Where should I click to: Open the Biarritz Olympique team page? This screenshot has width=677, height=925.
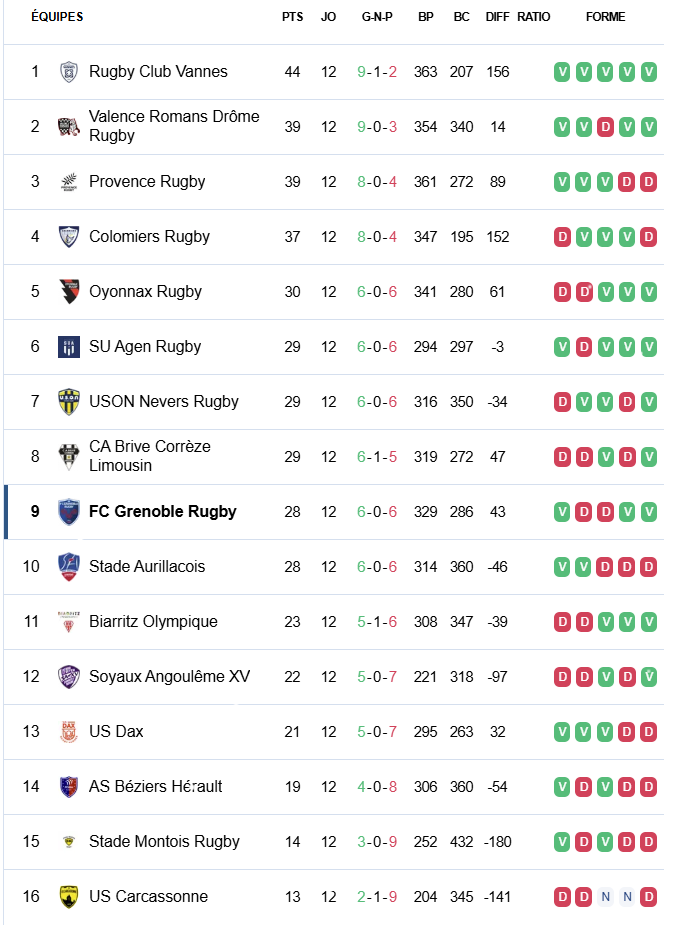[x=153, y=622]
